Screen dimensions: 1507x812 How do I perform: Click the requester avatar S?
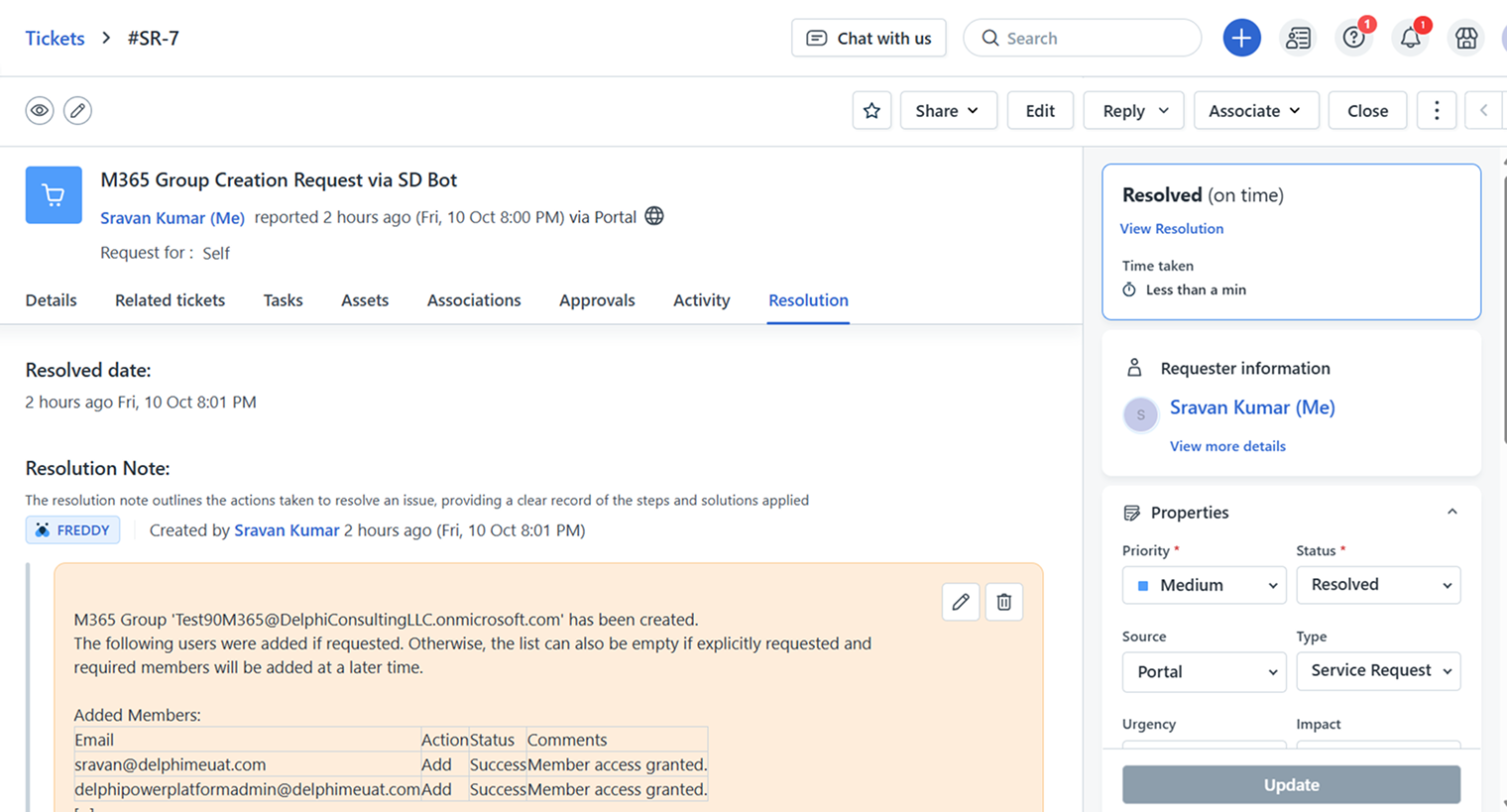coord(1140,414)
